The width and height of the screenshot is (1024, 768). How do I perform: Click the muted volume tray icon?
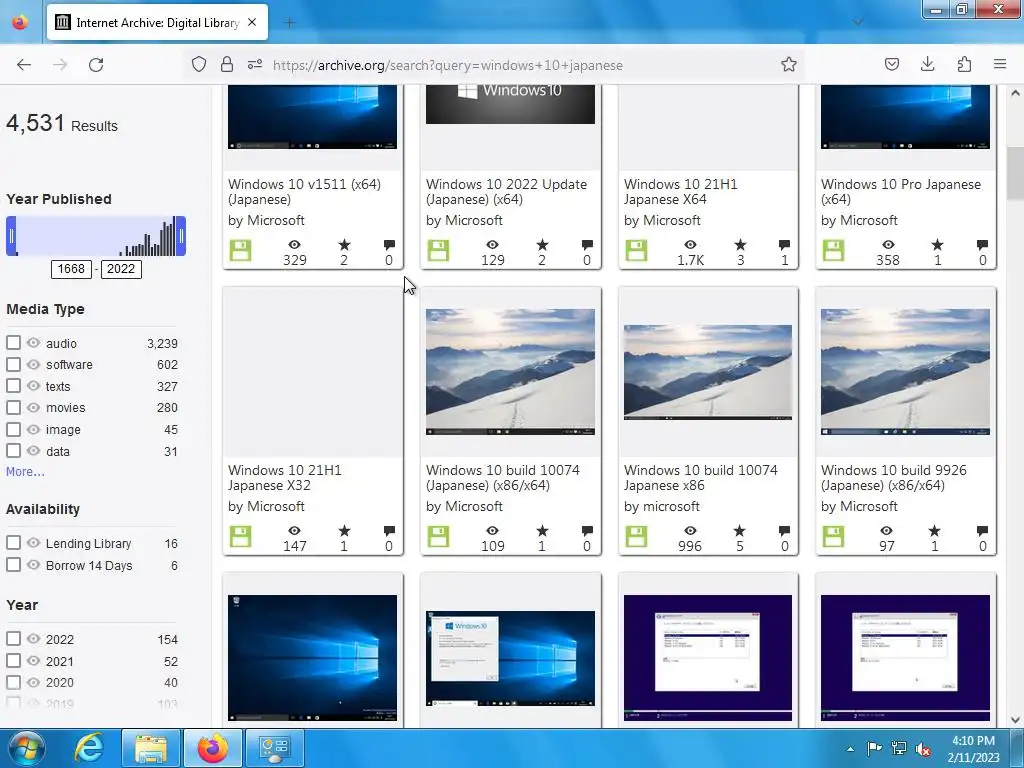pyautogui.click(x=923, y=749)
